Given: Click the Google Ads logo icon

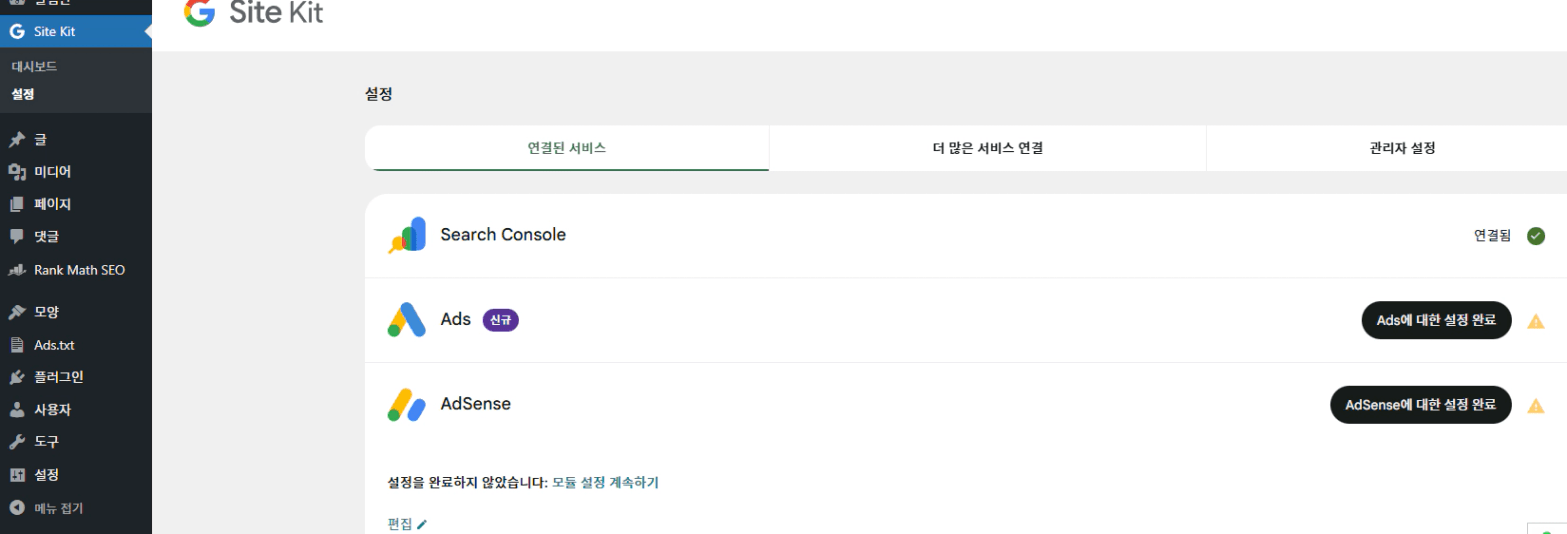Looking at the screenshot, I should pyautogui.click(x=407, y=320).
